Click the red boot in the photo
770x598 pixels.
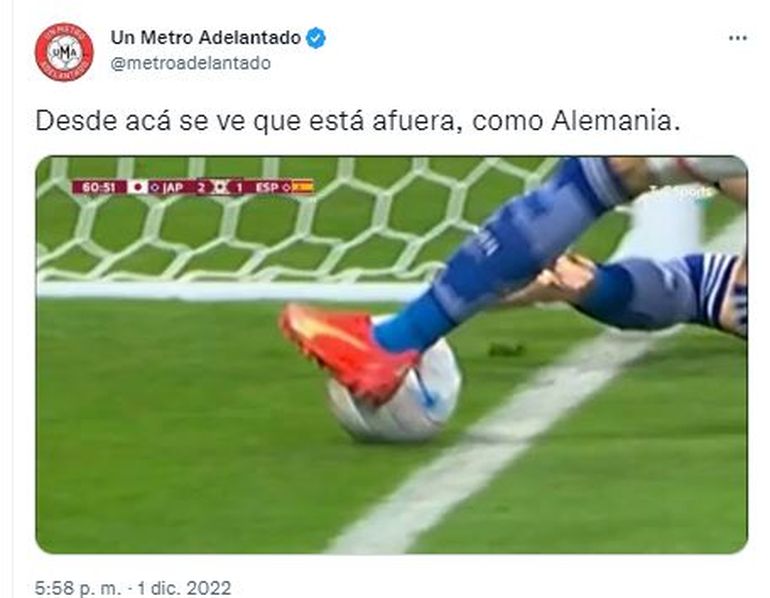click(348, 352)
